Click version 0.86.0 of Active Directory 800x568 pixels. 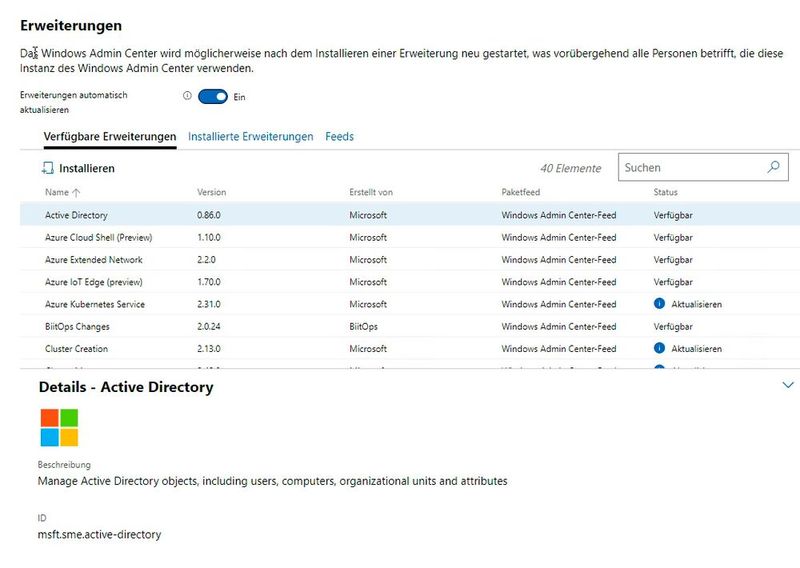(209, 215)
